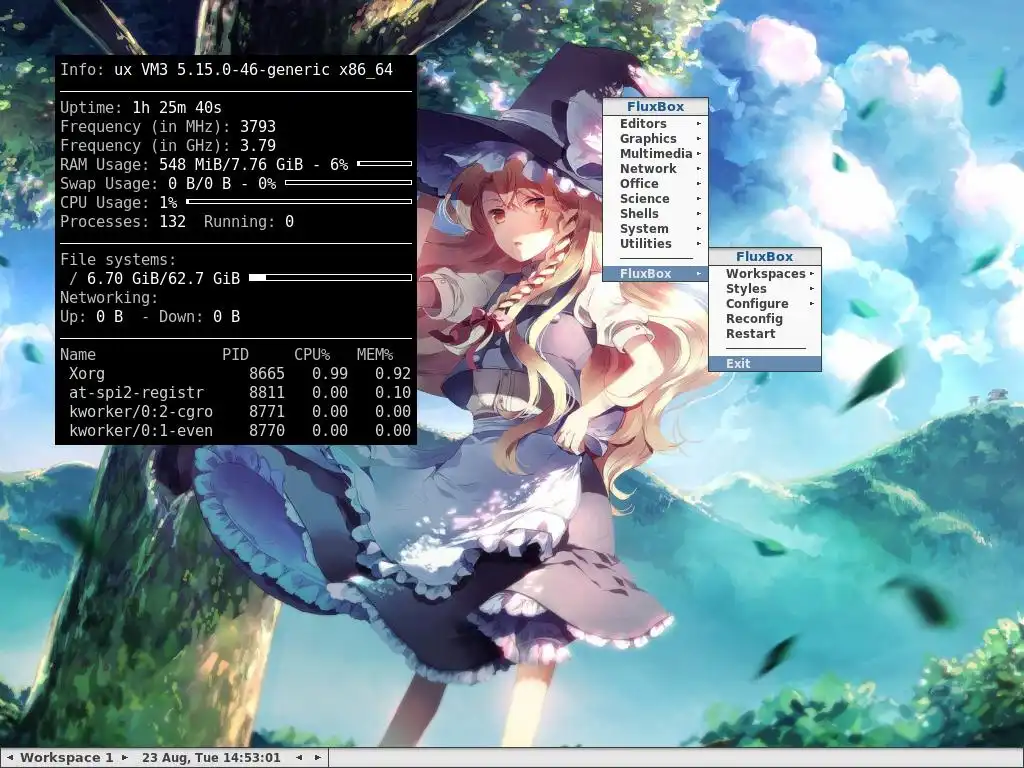Expand the Styles submenu

pos(765,289)
